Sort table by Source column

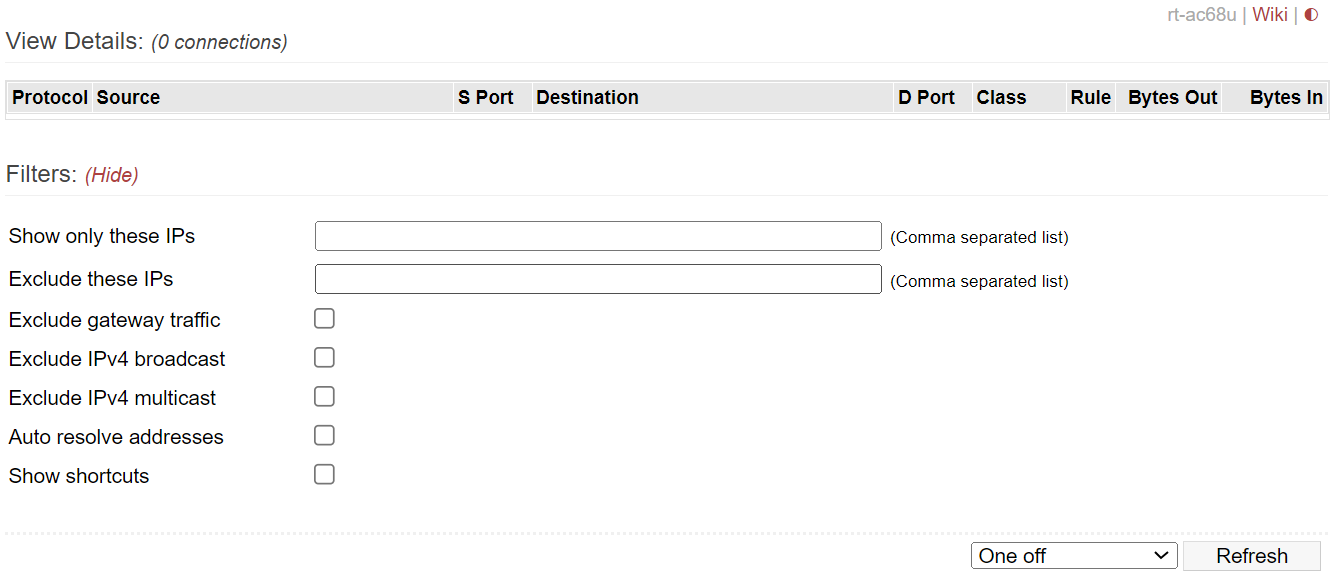click(x=273, y=97)
